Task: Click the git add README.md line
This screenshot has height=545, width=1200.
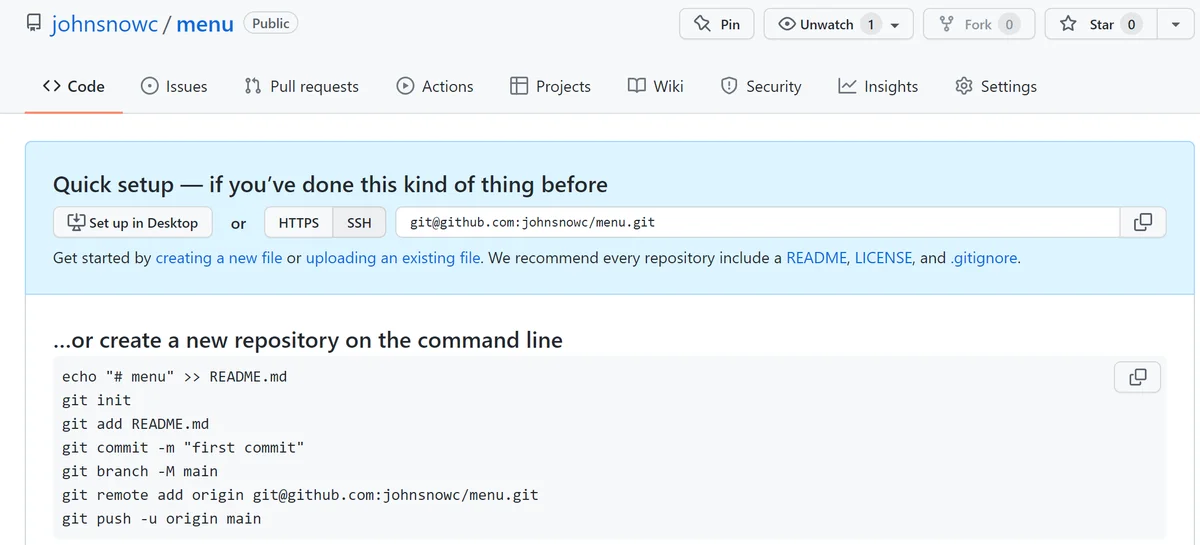Action: 136,424
